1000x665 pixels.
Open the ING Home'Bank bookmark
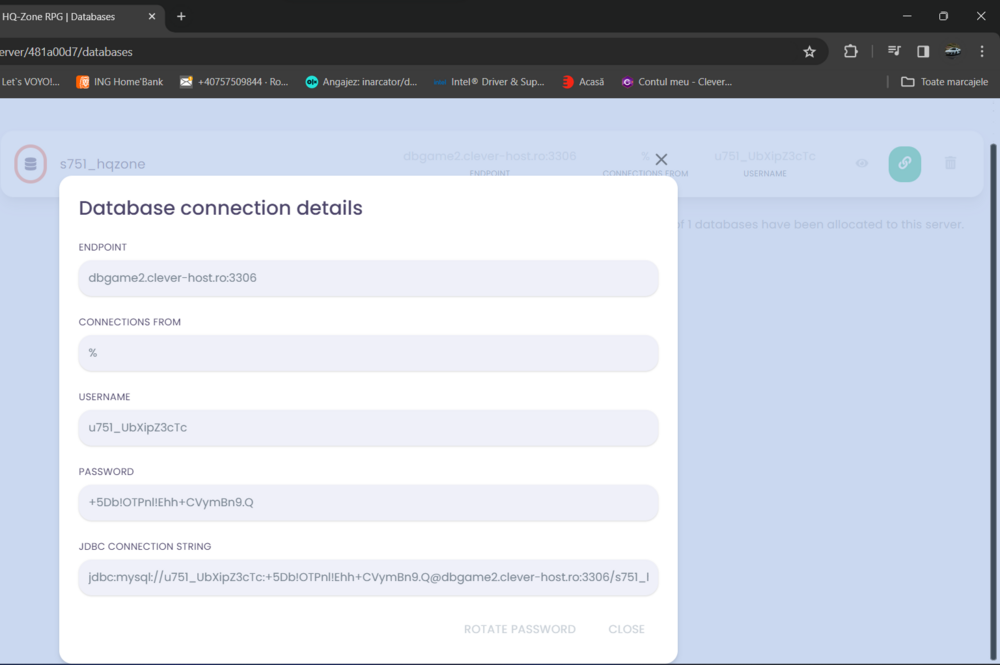(119, 82)
